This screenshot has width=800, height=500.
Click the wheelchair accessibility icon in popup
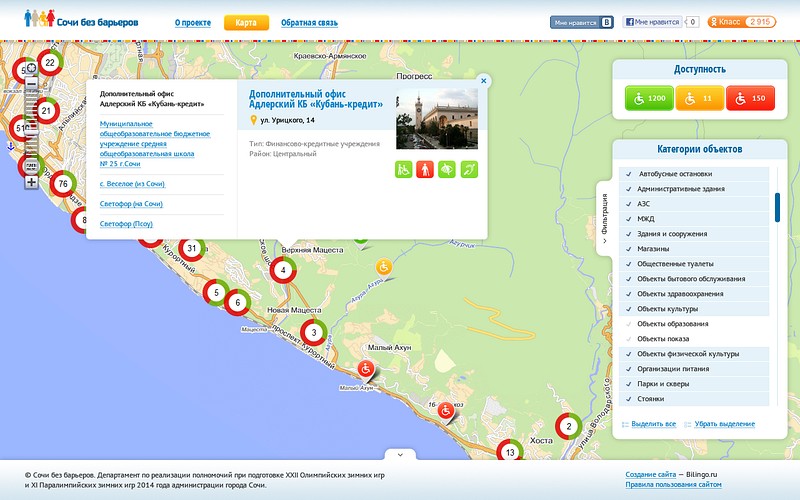(x=404, y=169)
